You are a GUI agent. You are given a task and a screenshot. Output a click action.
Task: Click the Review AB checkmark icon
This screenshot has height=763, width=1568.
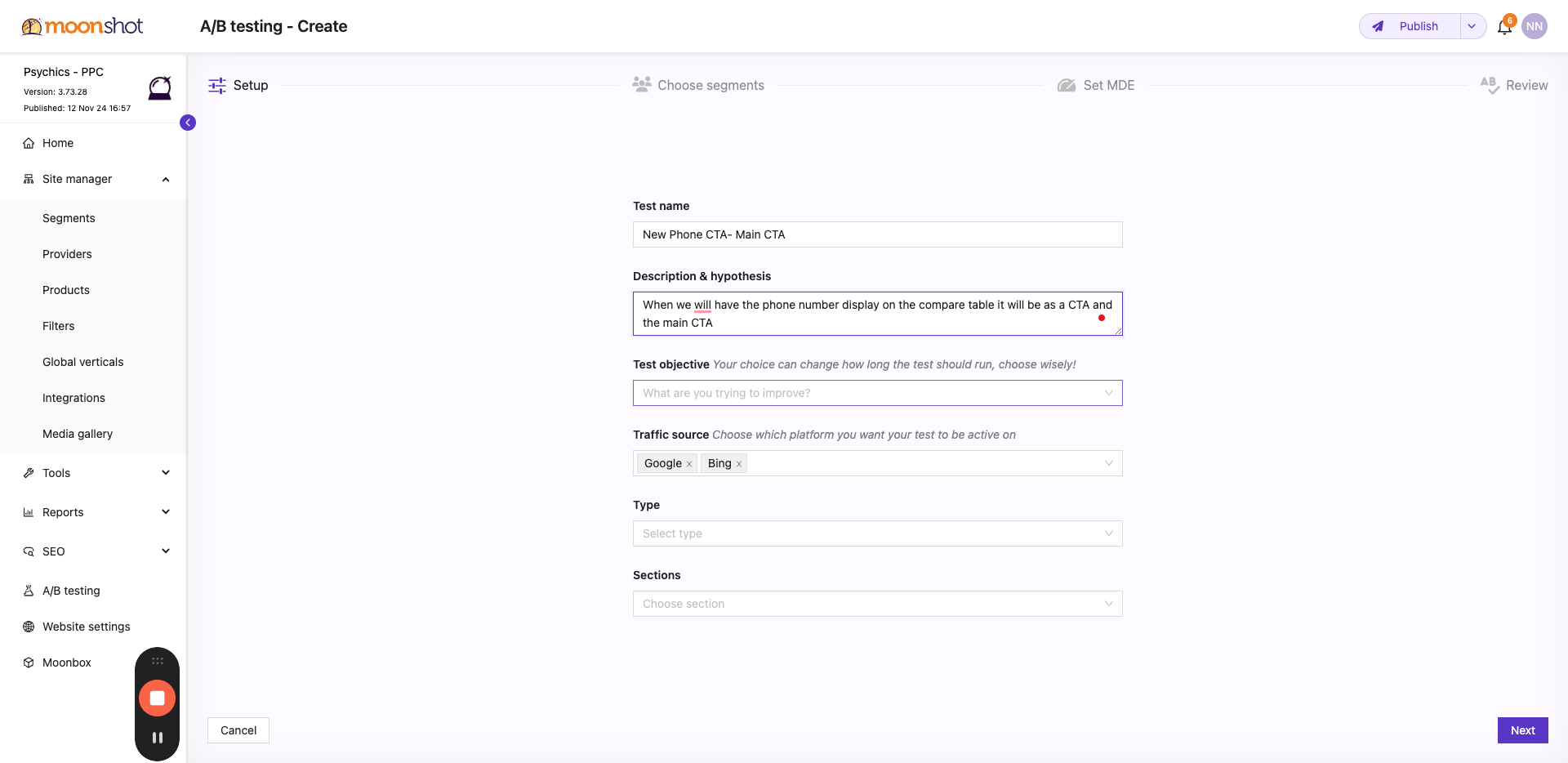[x=1490, y=85]
